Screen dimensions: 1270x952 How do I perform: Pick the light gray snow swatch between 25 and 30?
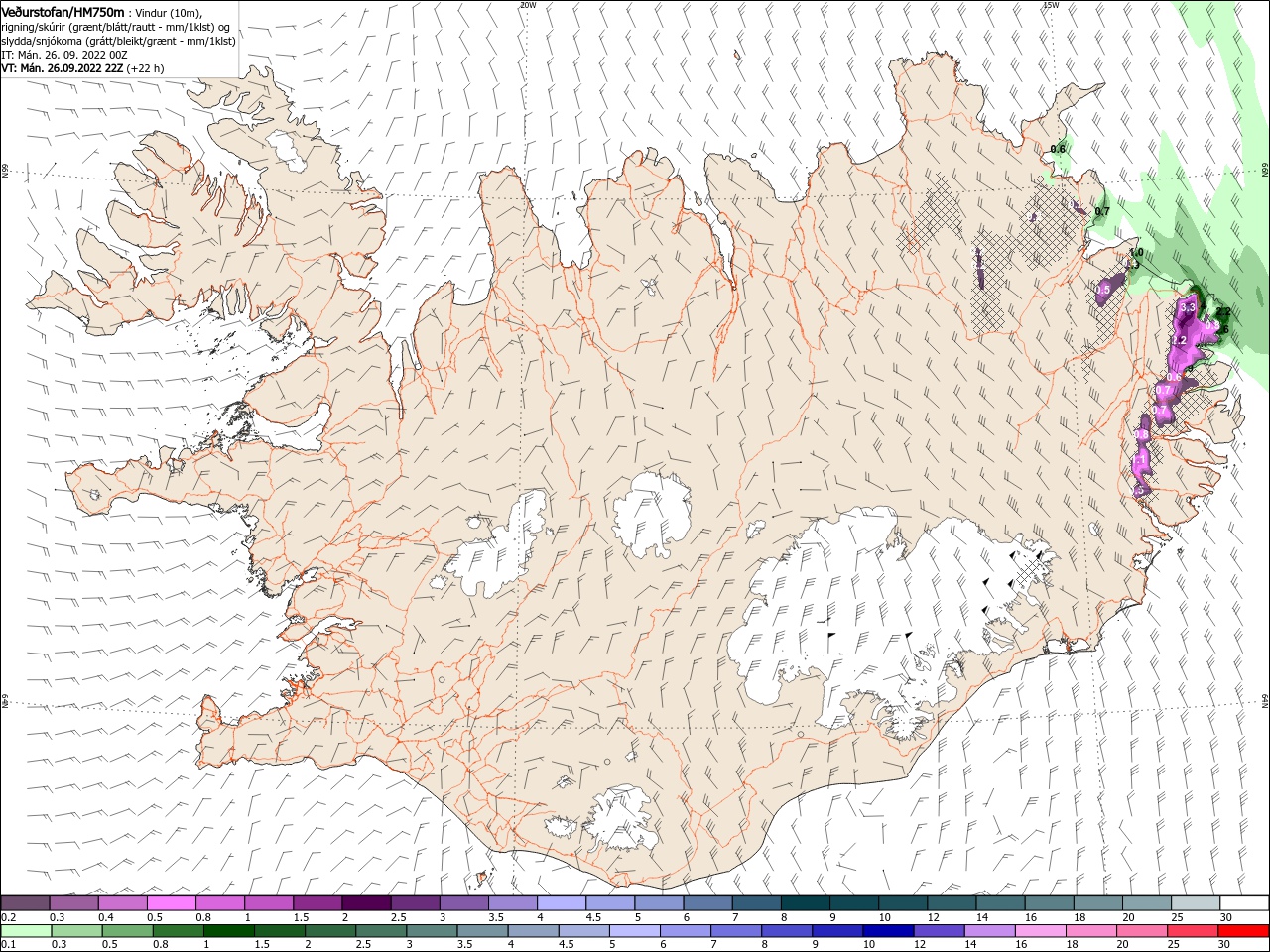coord(1196,902)
